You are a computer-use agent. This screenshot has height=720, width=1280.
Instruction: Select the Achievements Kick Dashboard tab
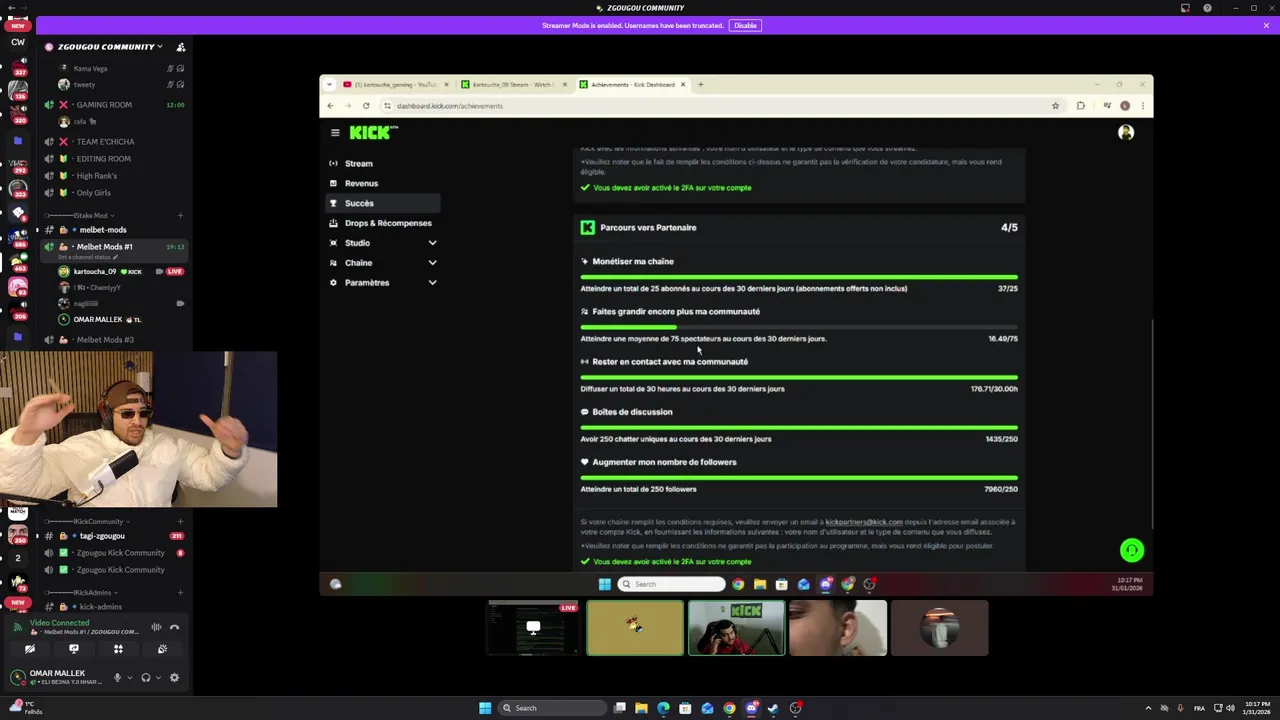(x=632, y=84)
